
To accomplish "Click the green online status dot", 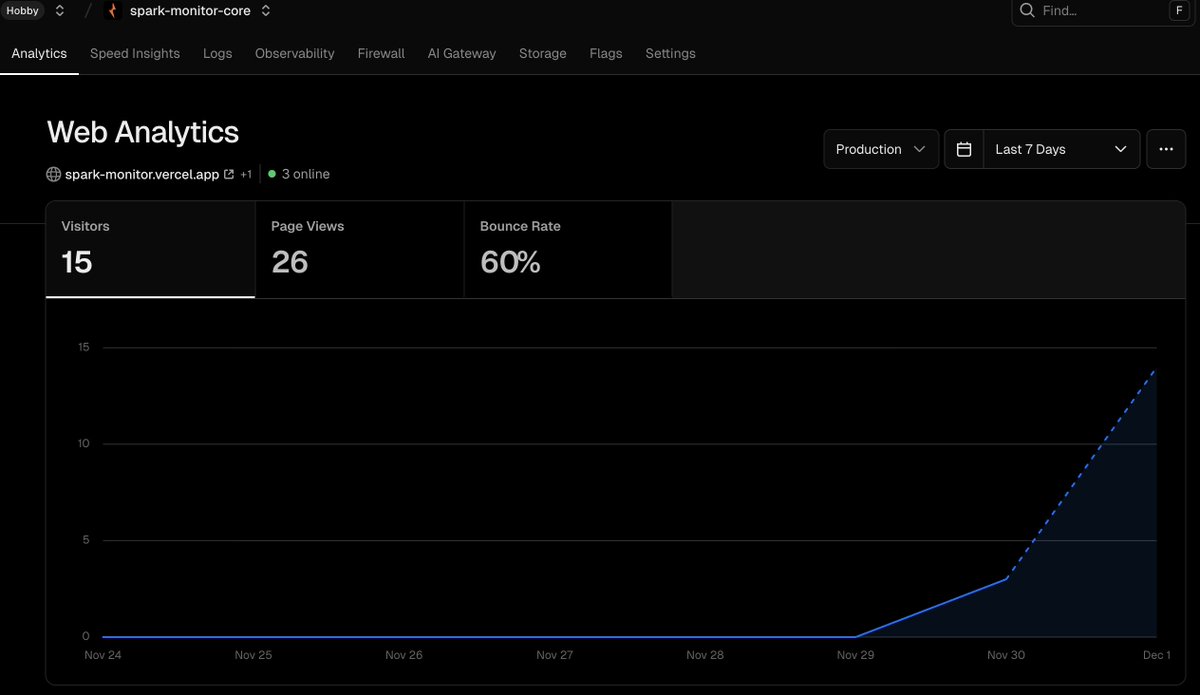I will tap(272, 174).
